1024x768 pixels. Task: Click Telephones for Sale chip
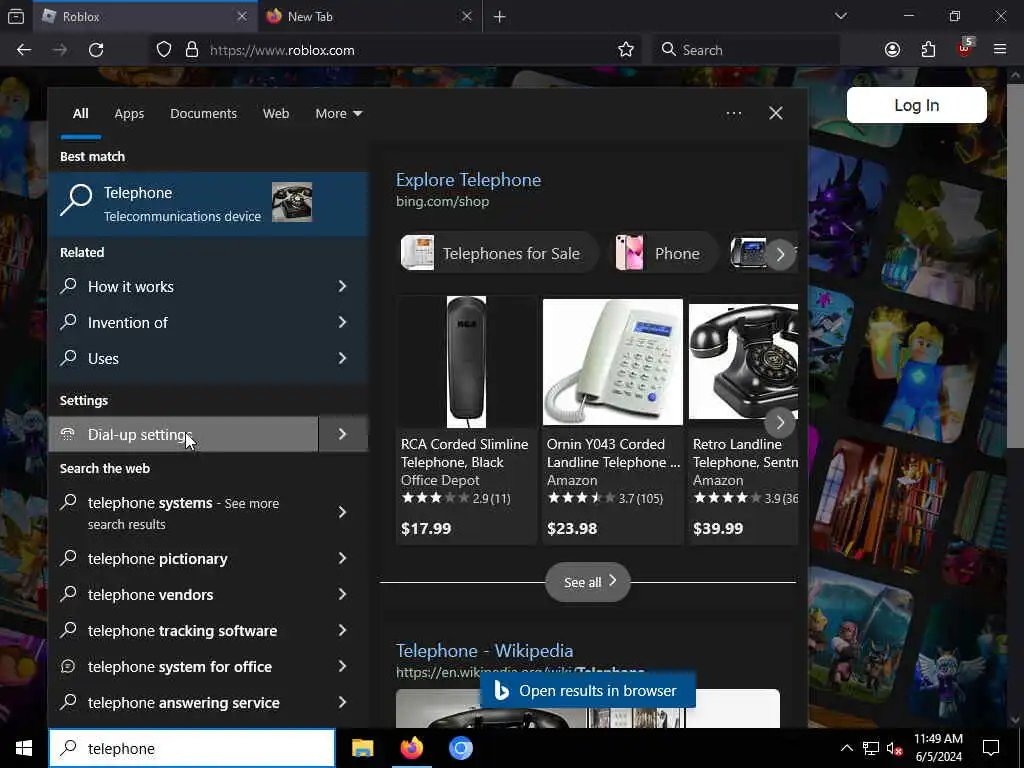pyautogui.click(x=499, y=253)
